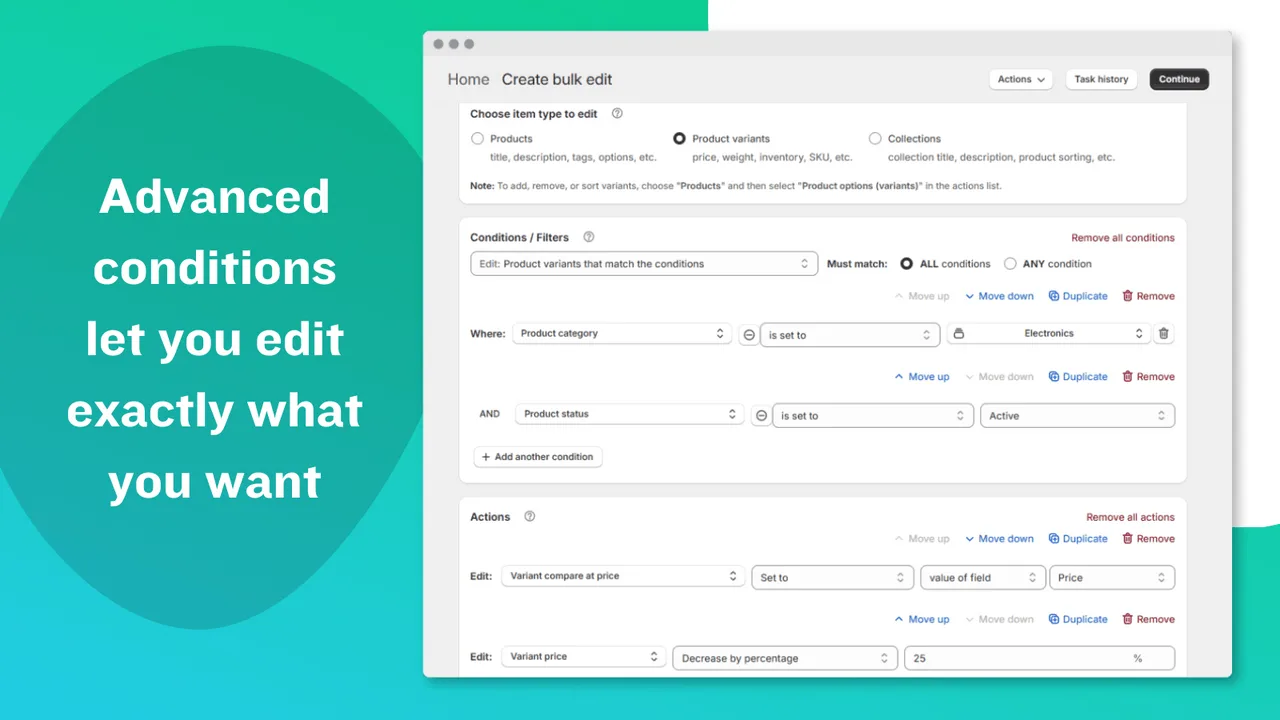Image resolution: width=1280 pixels, height=720 pixels.
Task: Click Remove all conditions link
Action: point(1123,238)
